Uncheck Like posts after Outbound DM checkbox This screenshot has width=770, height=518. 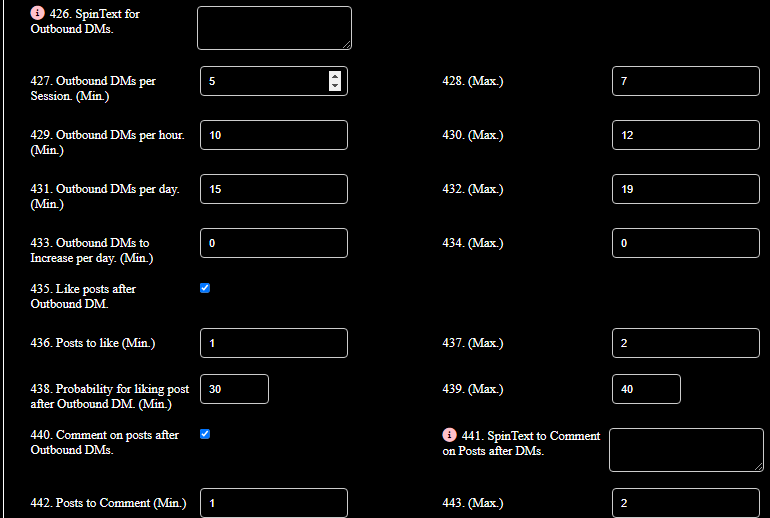[205, 288]
